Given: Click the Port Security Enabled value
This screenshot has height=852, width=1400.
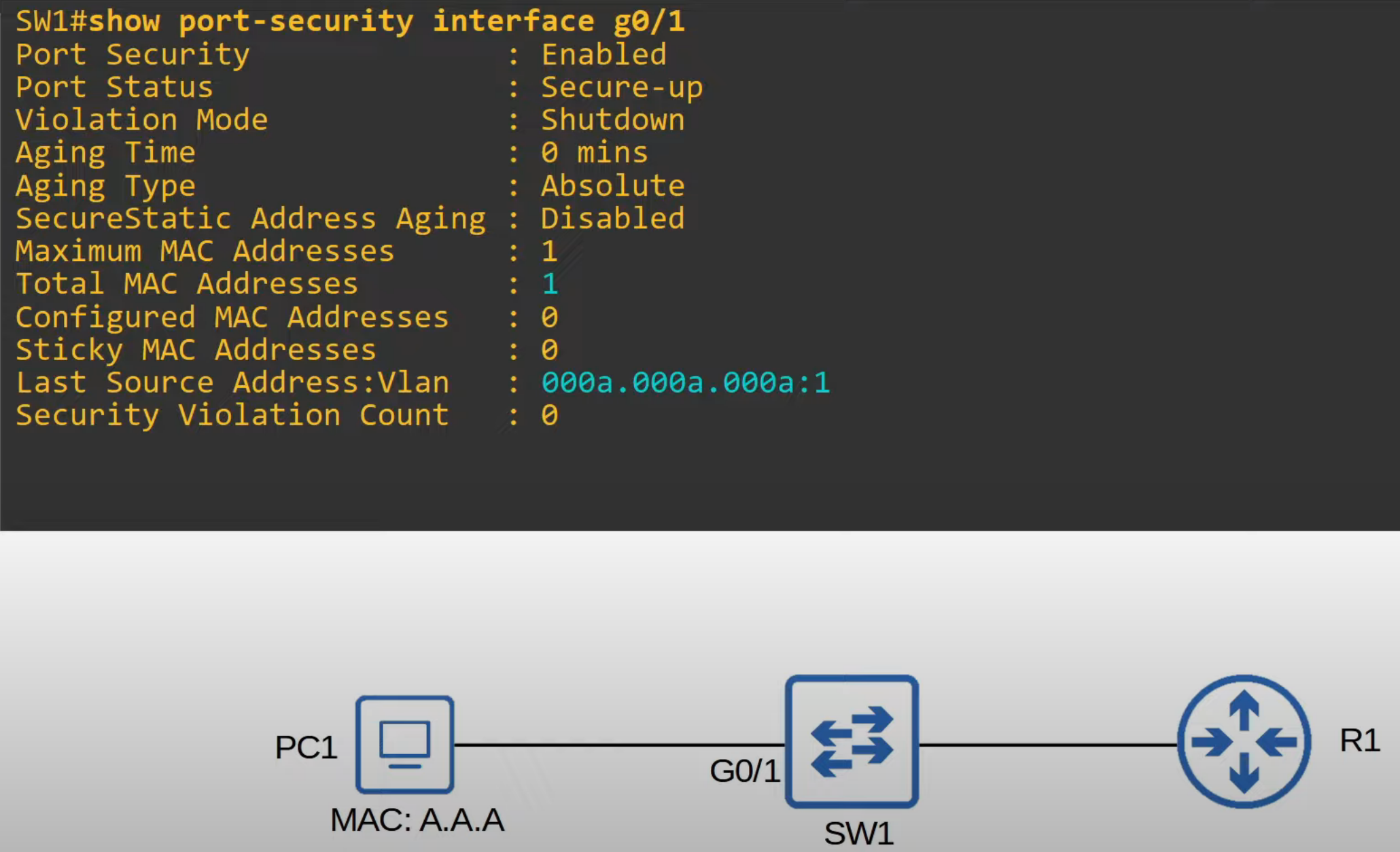Looking at the screenshot, I should tap(603, 55).
